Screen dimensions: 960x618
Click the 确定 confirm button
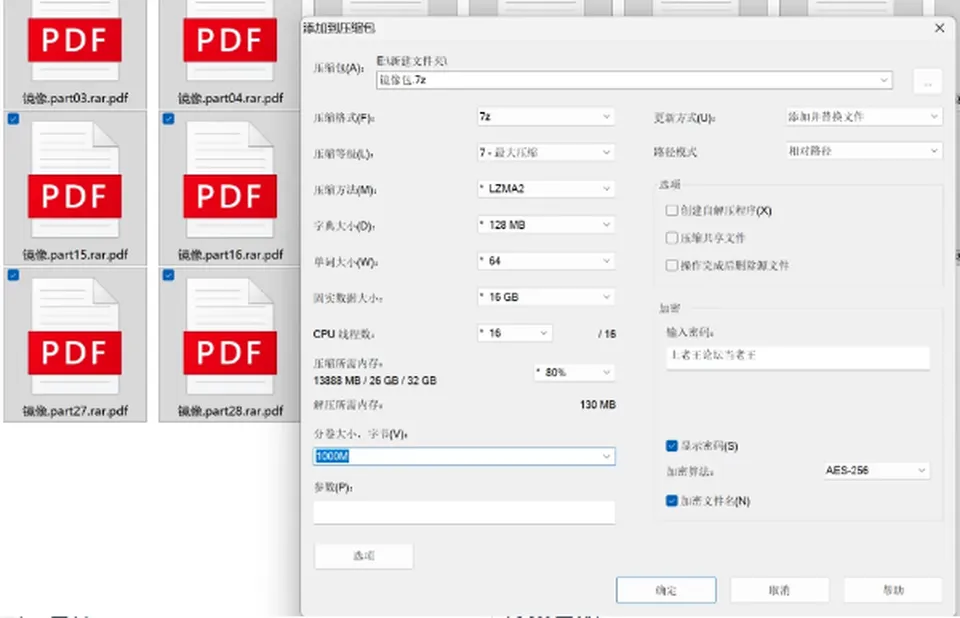(666, 590)
